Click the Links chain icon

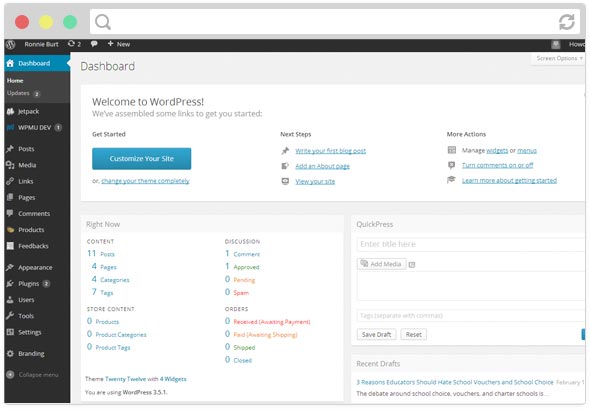pos(10,181)
